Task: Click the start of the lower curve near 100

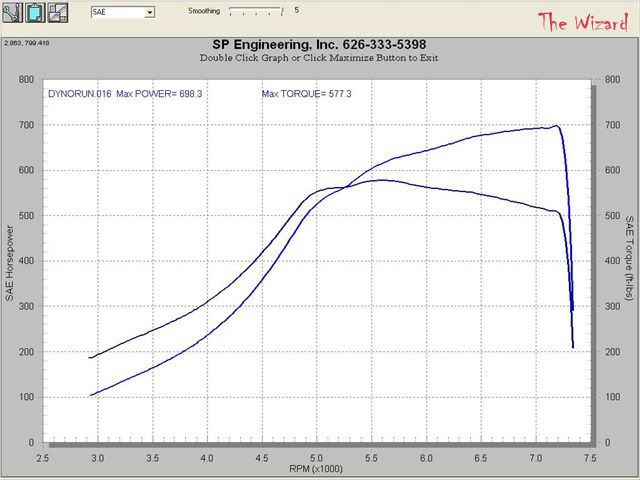Action: click(x=92, y=395)
